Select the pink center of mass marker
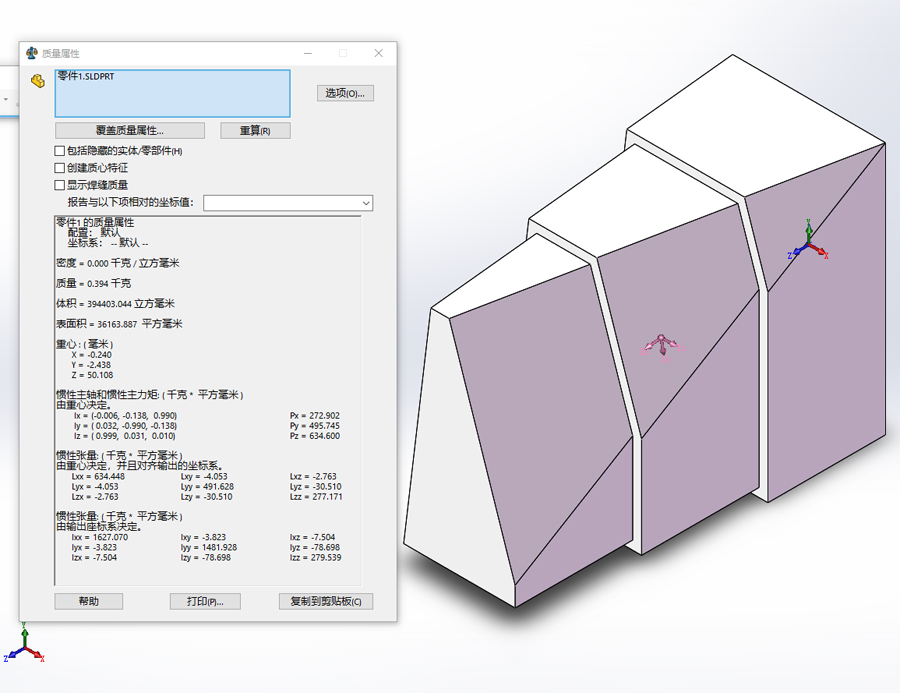Screen dimensions: 900x693 [x=661, y=346]
